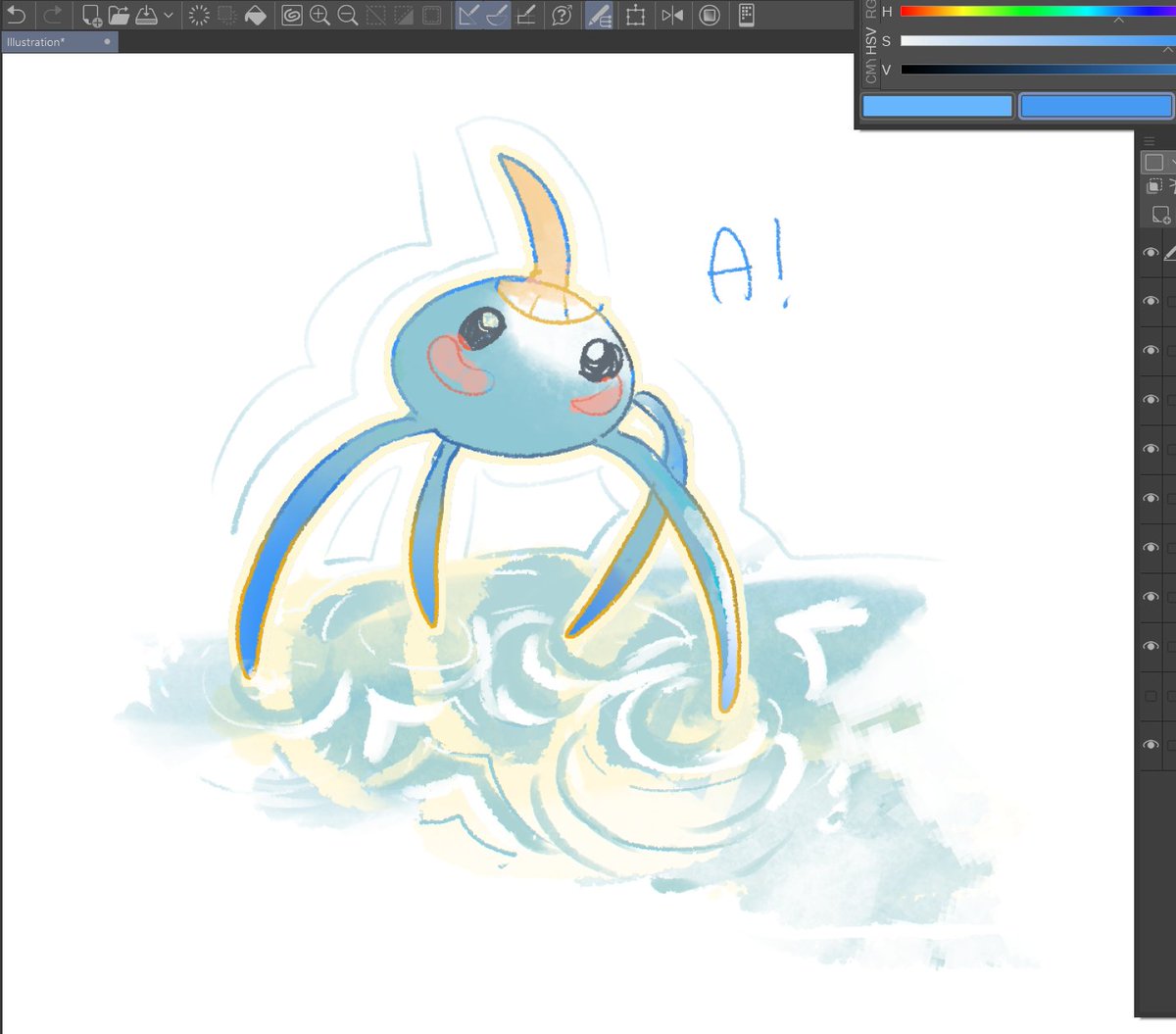Hide the second layer from the top
This screenshot has height=1034, width=1176.
[x=1151, y=302]
